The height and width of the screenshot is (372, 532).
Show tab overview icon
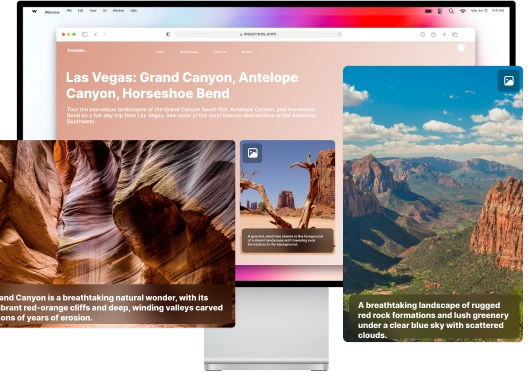click(455, 34)
